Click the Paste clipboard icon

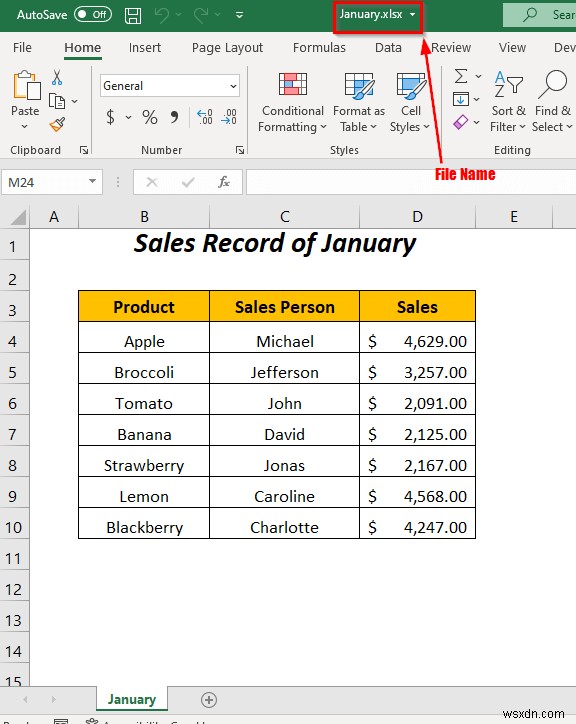[x=26, y=85]
